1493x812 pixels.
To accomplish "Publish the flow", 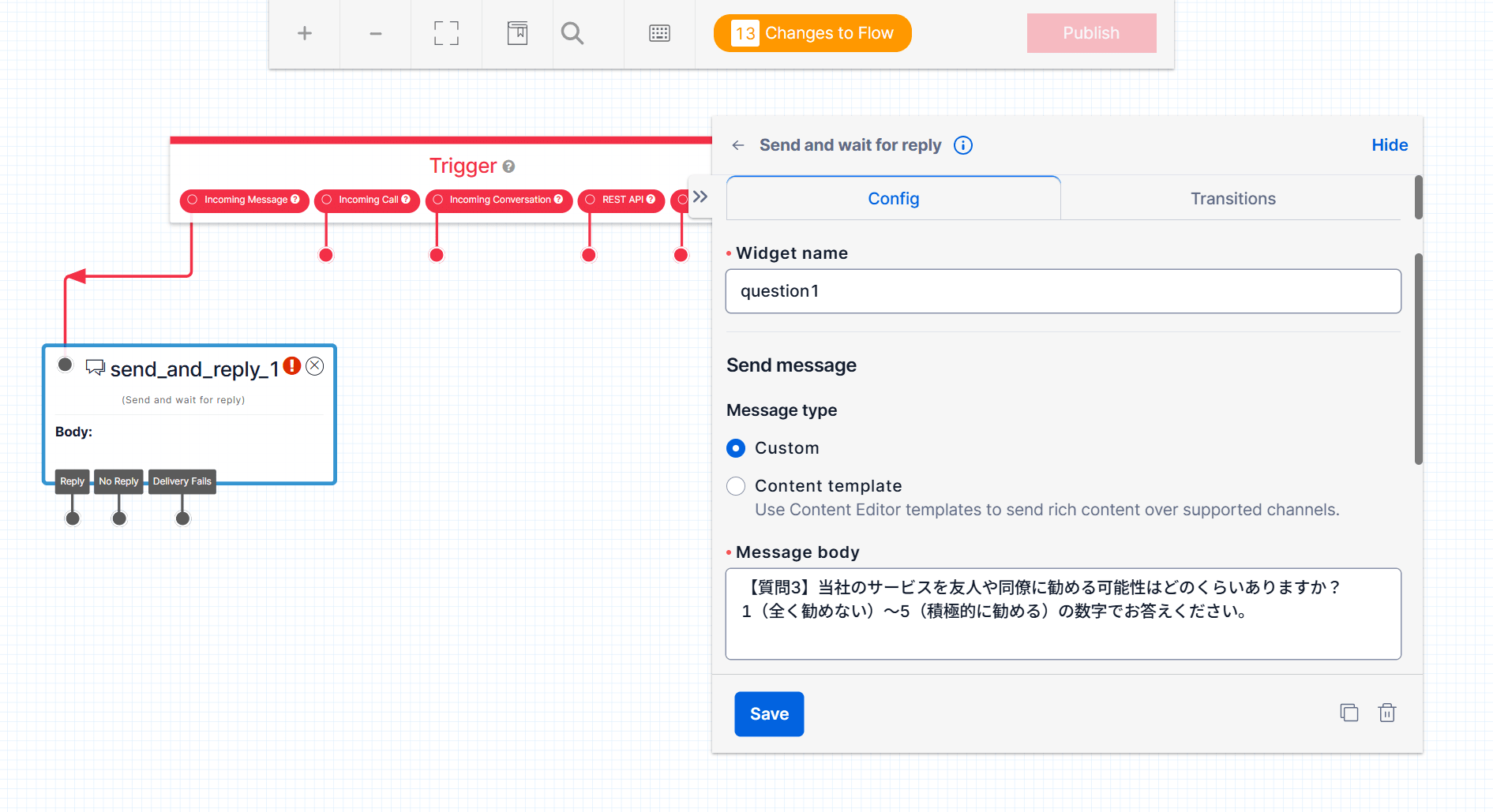I will [x=1091, y=33].
